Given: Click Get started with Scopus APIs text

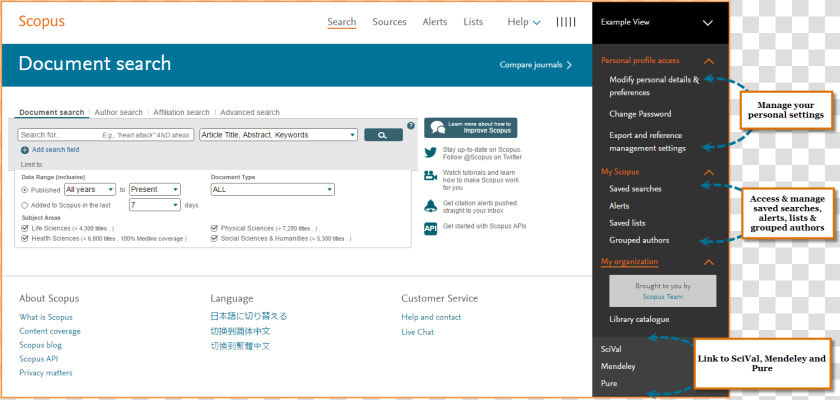Looking at the screenshot, I should click(485, 227).
